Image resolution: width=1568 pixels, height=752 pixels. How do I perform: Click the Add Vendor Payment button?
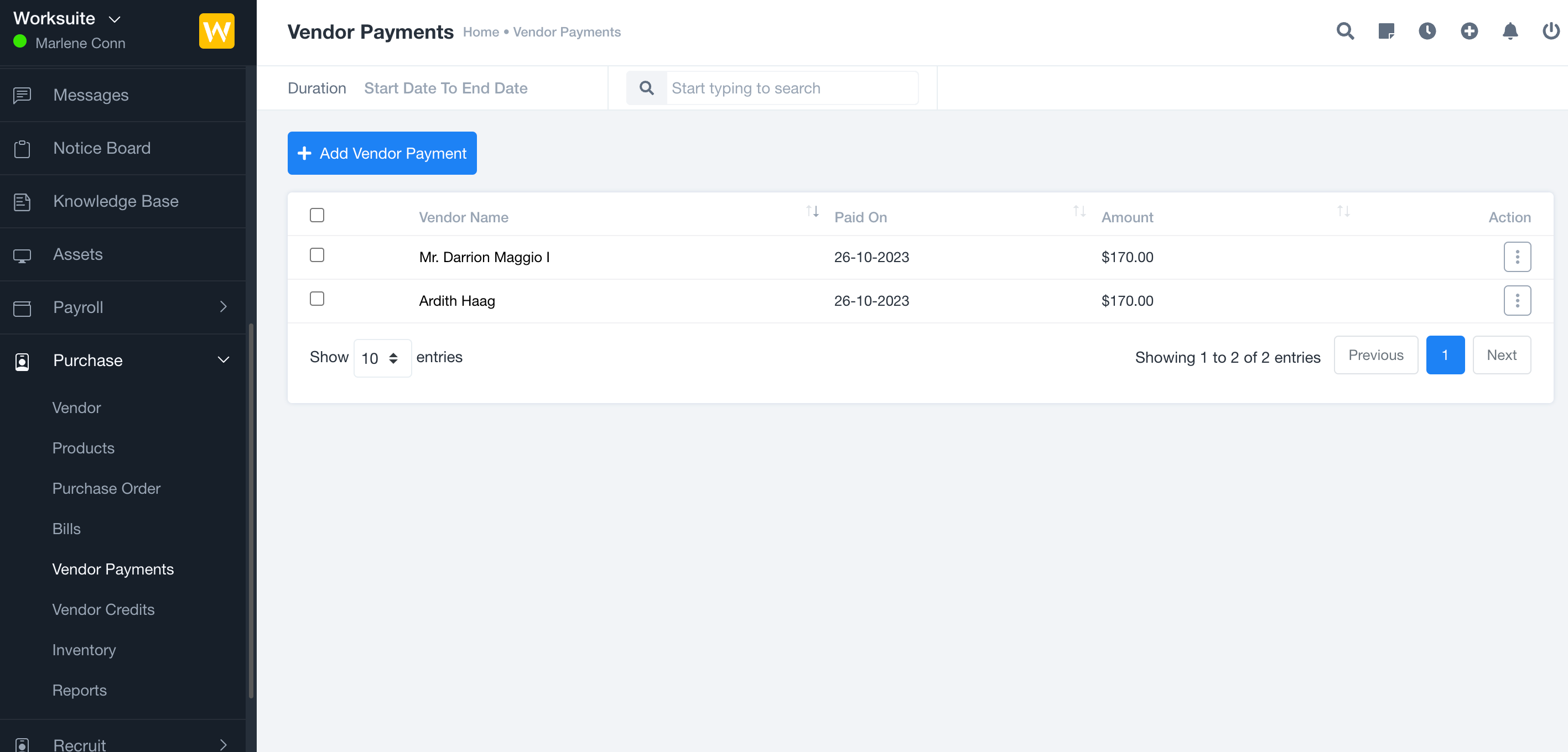coord(382,153)
